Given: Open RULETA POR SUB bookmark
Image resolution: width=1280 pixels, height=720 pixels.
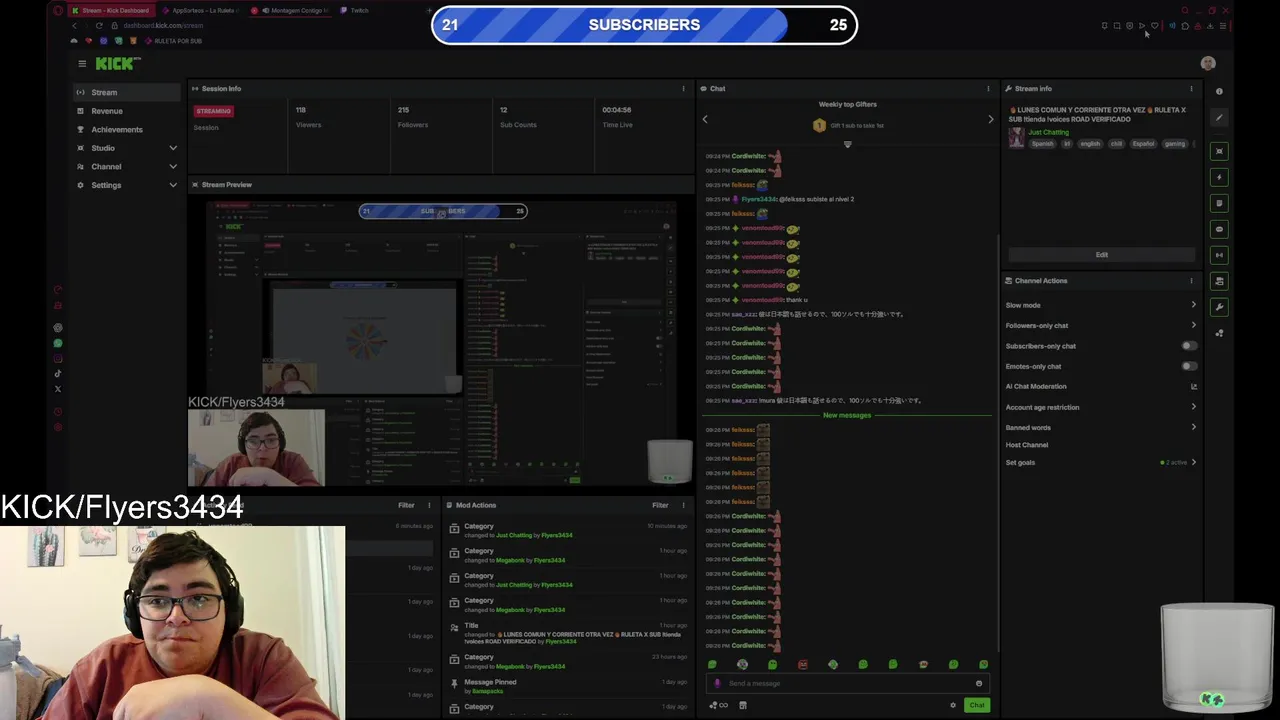Looking at the screenshot, I should pos(174,41).
